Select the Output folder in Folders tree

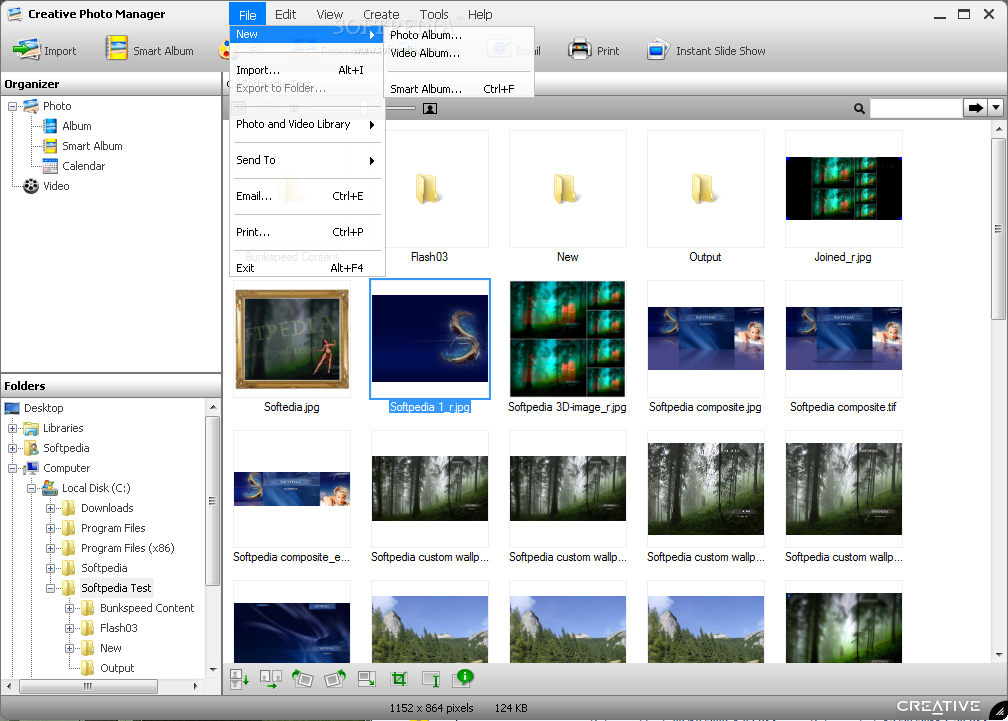pyautogui.click(x=117, y=668)
